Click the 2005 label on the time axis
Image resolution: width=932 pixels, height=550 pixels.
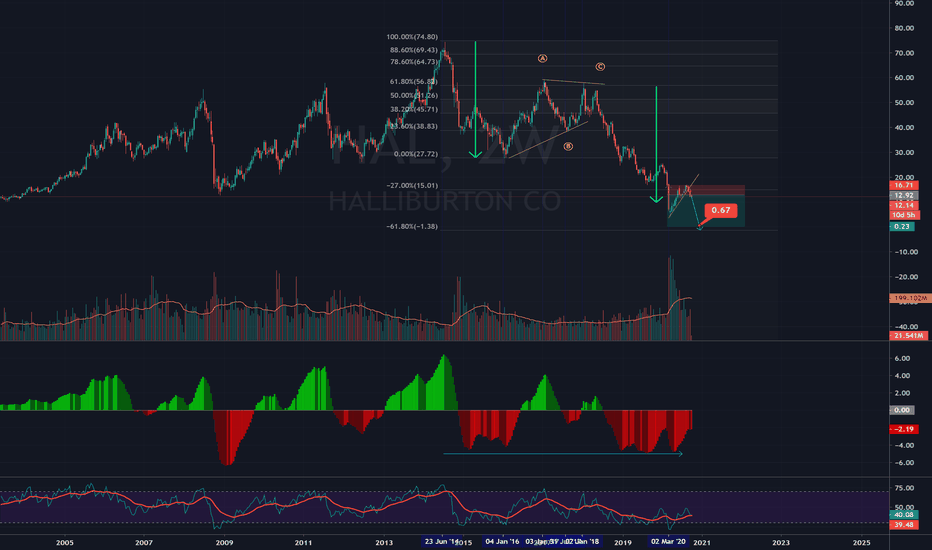click(64, 542)
